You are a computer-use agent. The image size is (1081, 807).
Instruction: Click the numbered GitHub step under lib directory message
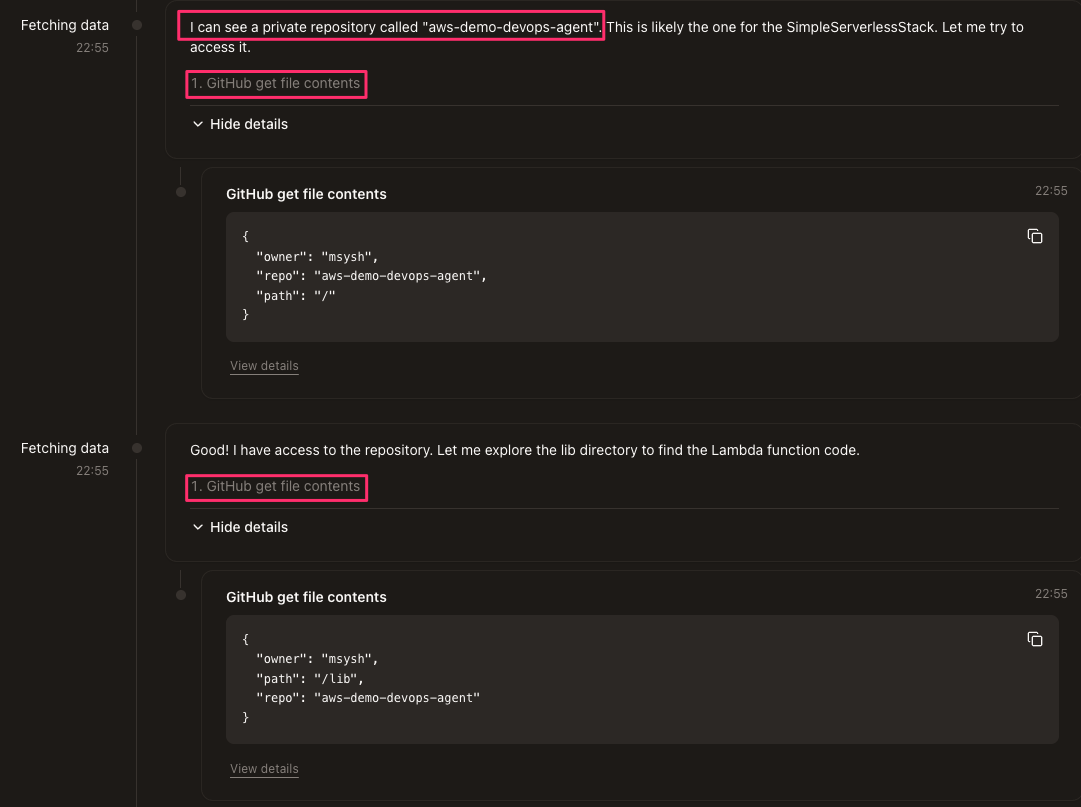(276, 487)
